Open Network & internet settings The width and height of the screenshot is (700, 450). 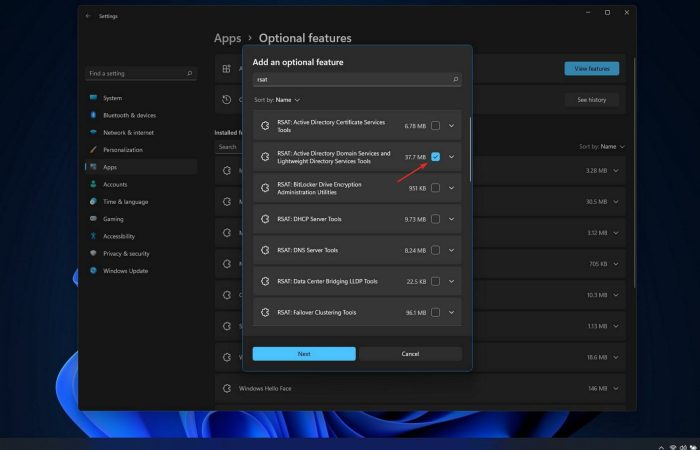pos(141,133)
